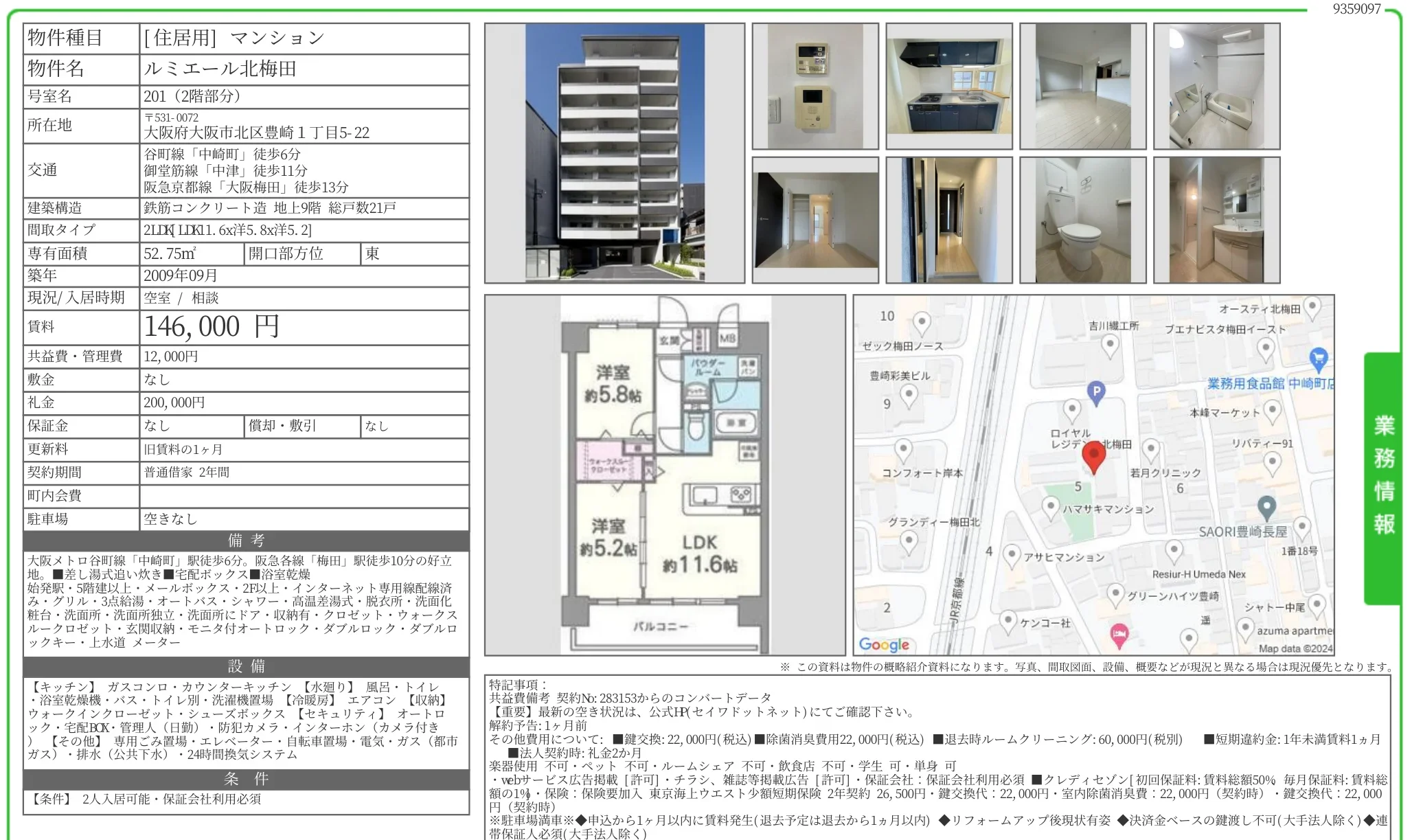Click the 備考 section header
Viewport: 1412px width, 840px height.
coord(246,541)
